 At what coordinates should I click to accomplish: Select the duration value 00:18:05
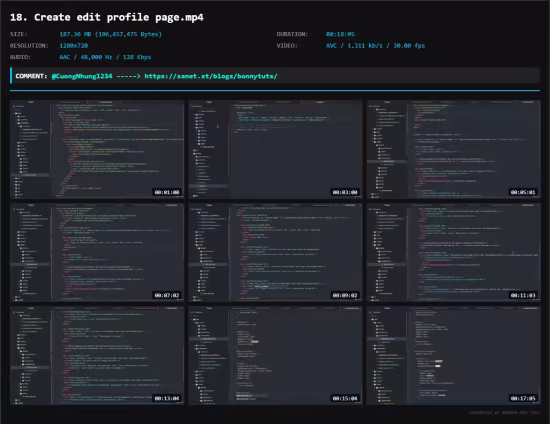coord(340,34)
